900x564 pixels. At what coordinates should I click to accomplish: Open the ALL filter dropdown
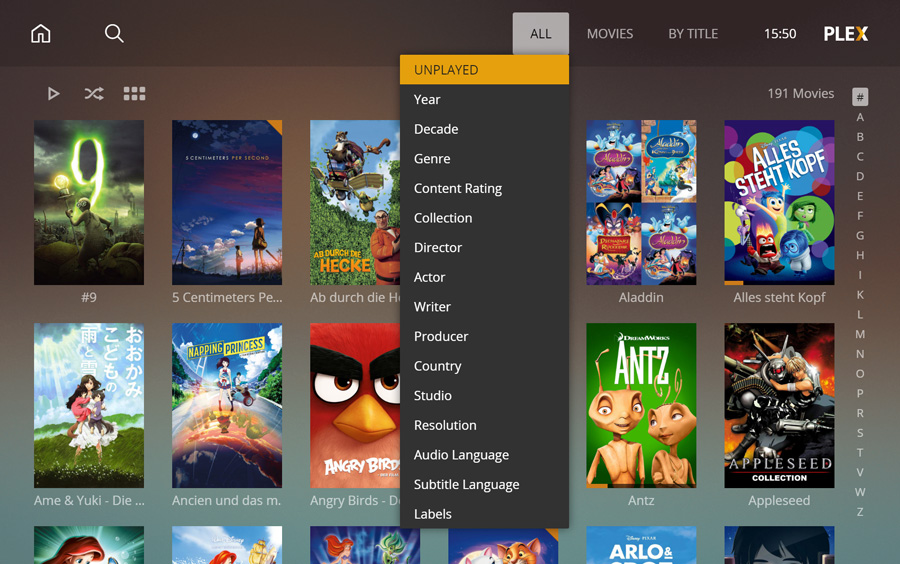[x=541, y=33]
